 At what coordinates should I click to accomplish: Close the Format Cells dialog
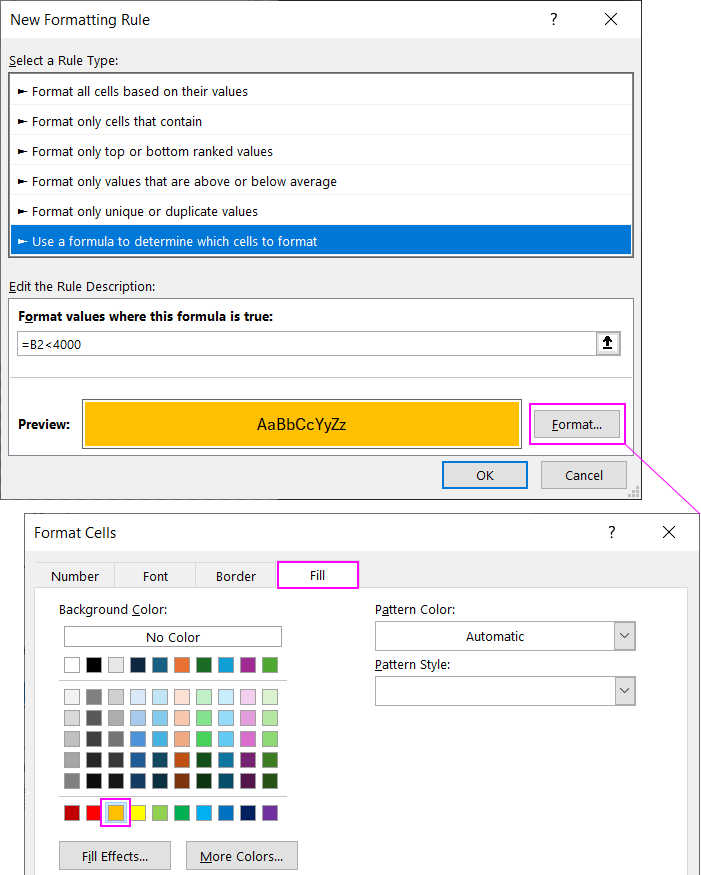click(668, 533)
